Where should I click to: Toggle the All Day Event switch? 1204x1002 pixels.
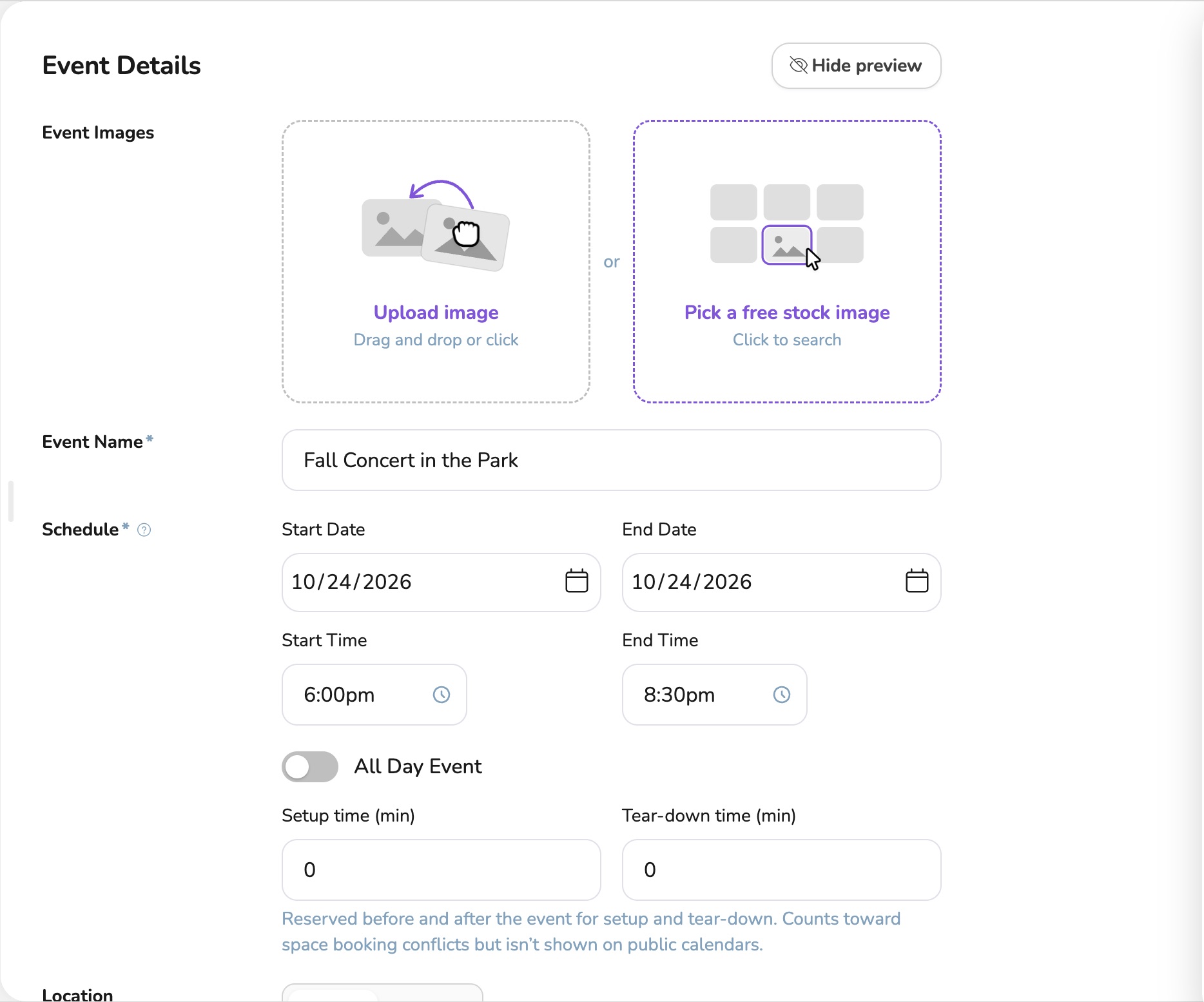310,767
